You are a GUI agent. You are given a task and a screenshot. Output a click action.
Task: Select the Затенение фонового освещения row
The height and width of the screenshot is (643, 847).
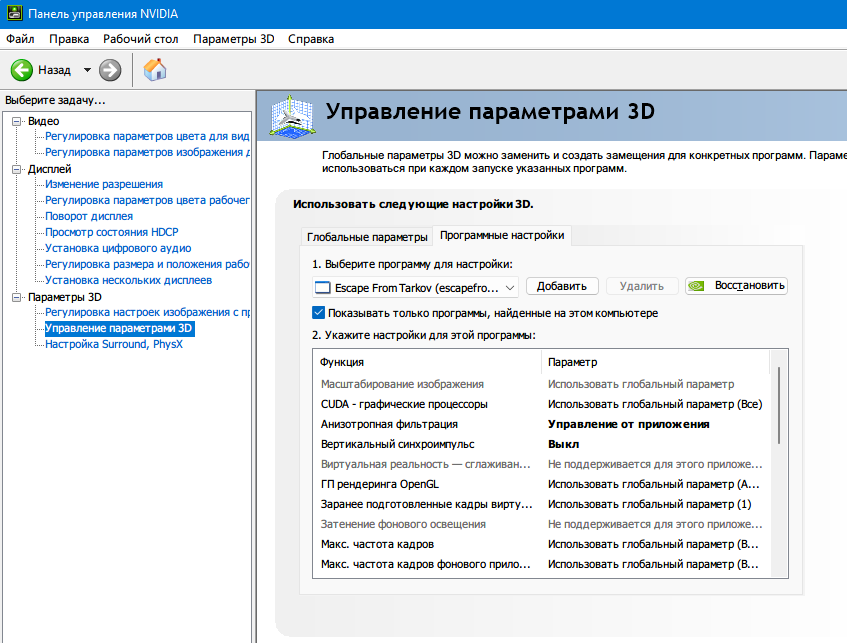(541, 524)
